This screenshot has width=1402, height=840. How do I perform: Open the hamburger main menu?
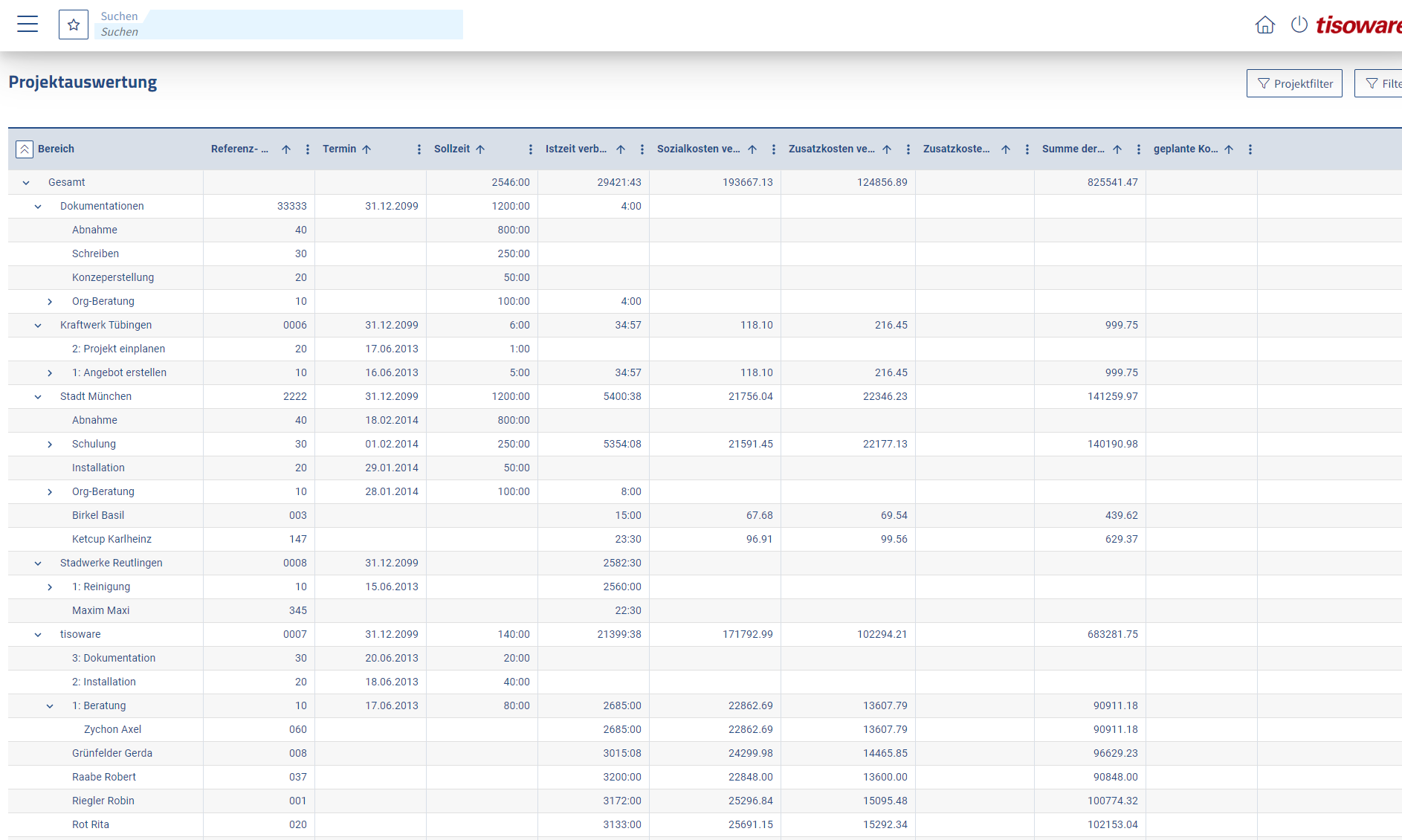pos(28,25)
